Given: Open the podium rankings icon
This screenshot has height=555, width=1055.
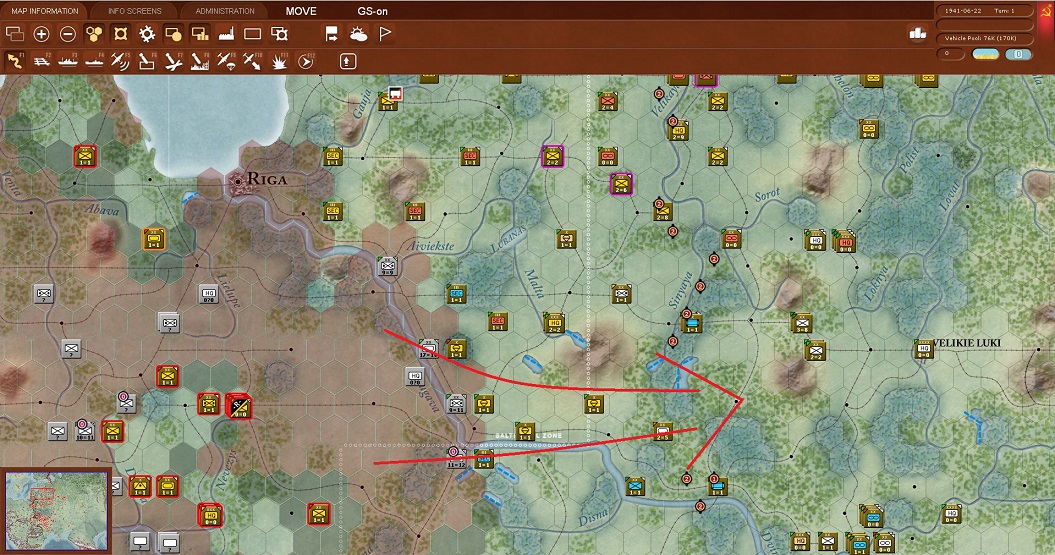Looking at the screenshot, I should (x=918, y=33).
